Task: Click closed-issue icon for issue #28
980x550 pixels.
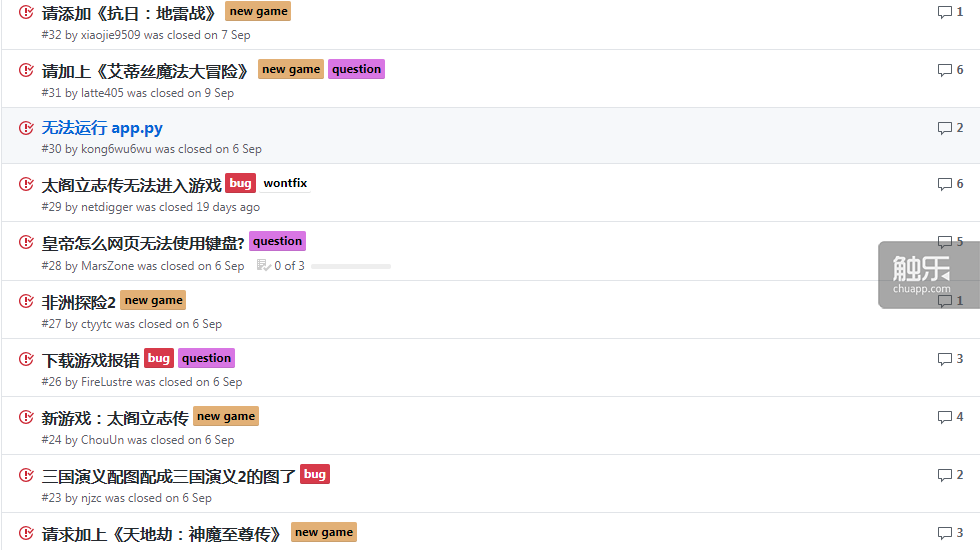Action: point(26,242)
